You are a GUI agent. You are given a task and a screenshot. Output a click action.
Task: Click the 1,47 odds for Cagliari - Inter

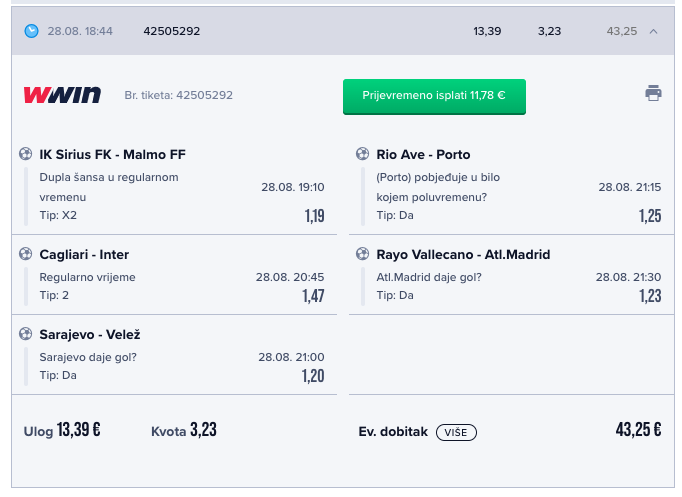[x=314, y=296]
